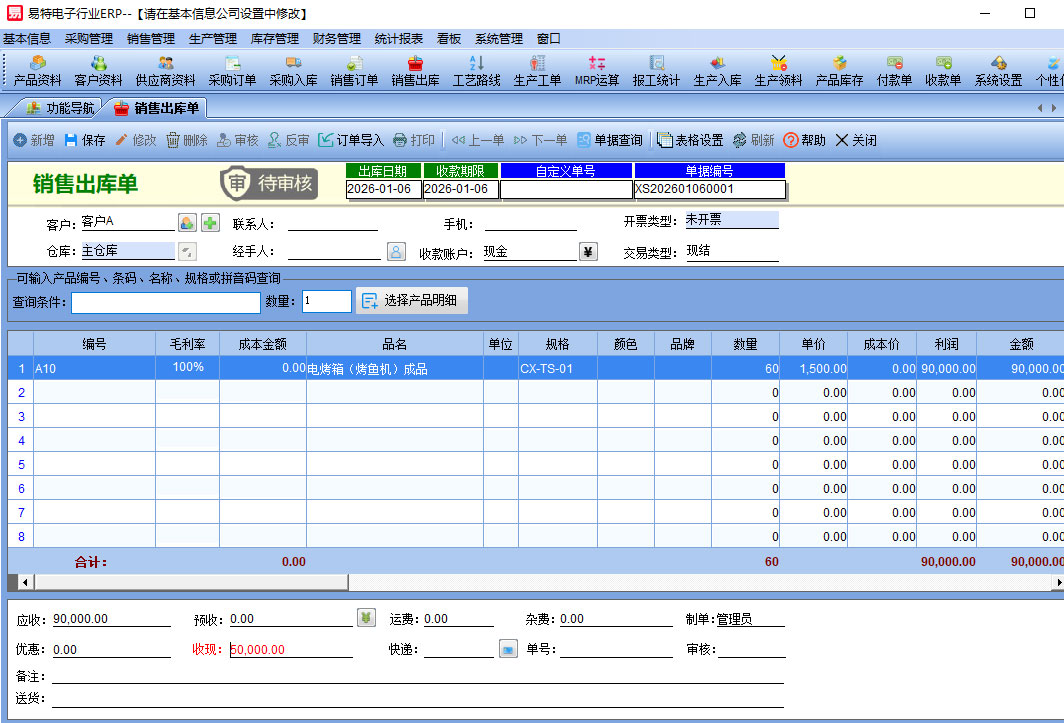The width and height of the screenshot is (1064, 723).
Task: Open the 开票类型 field showing 未开票
Action: [x=730, y=220]
